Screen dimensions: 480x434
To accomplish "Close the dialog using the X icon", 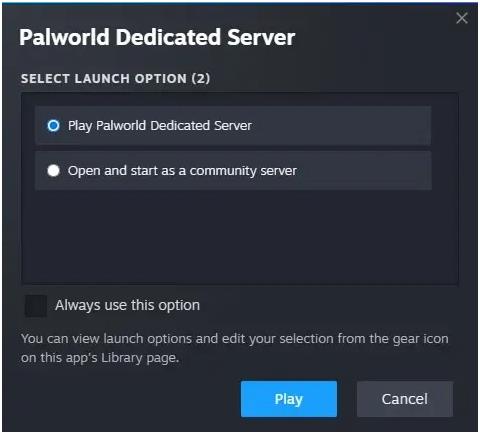I will (462, 18).
